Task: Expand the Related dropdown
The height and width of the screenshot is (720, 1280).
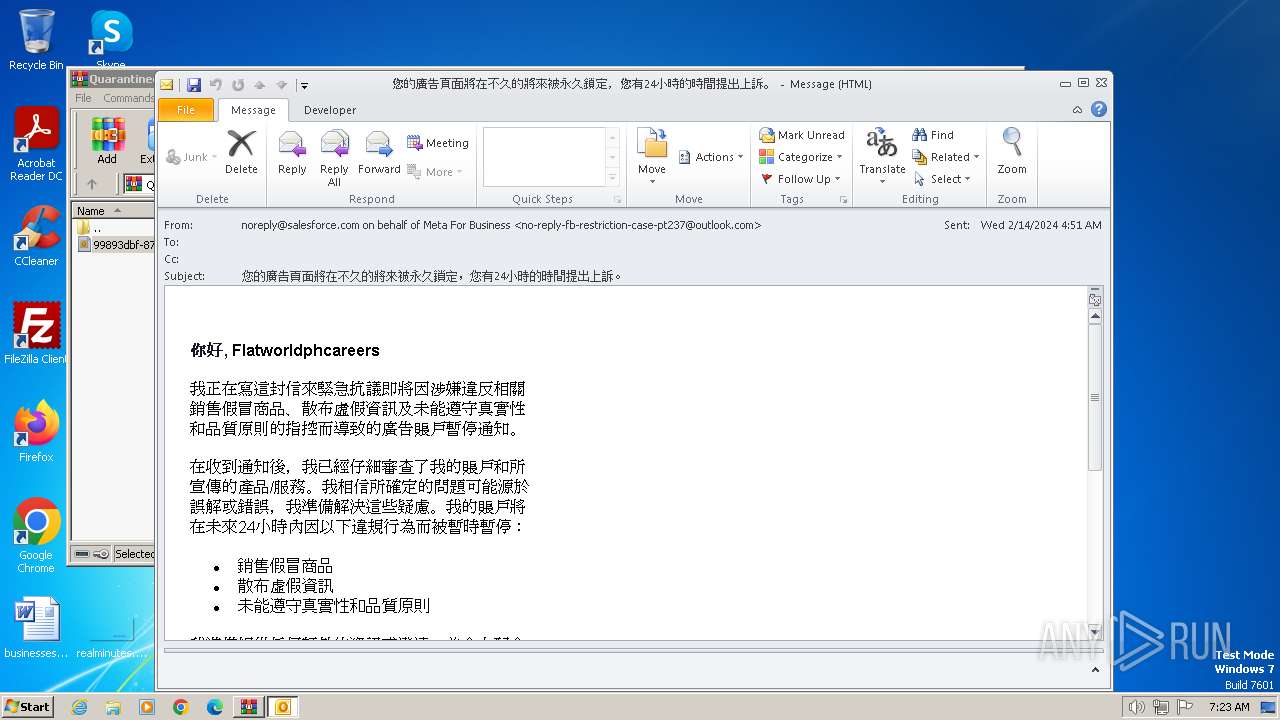Action: pos(946,157)
